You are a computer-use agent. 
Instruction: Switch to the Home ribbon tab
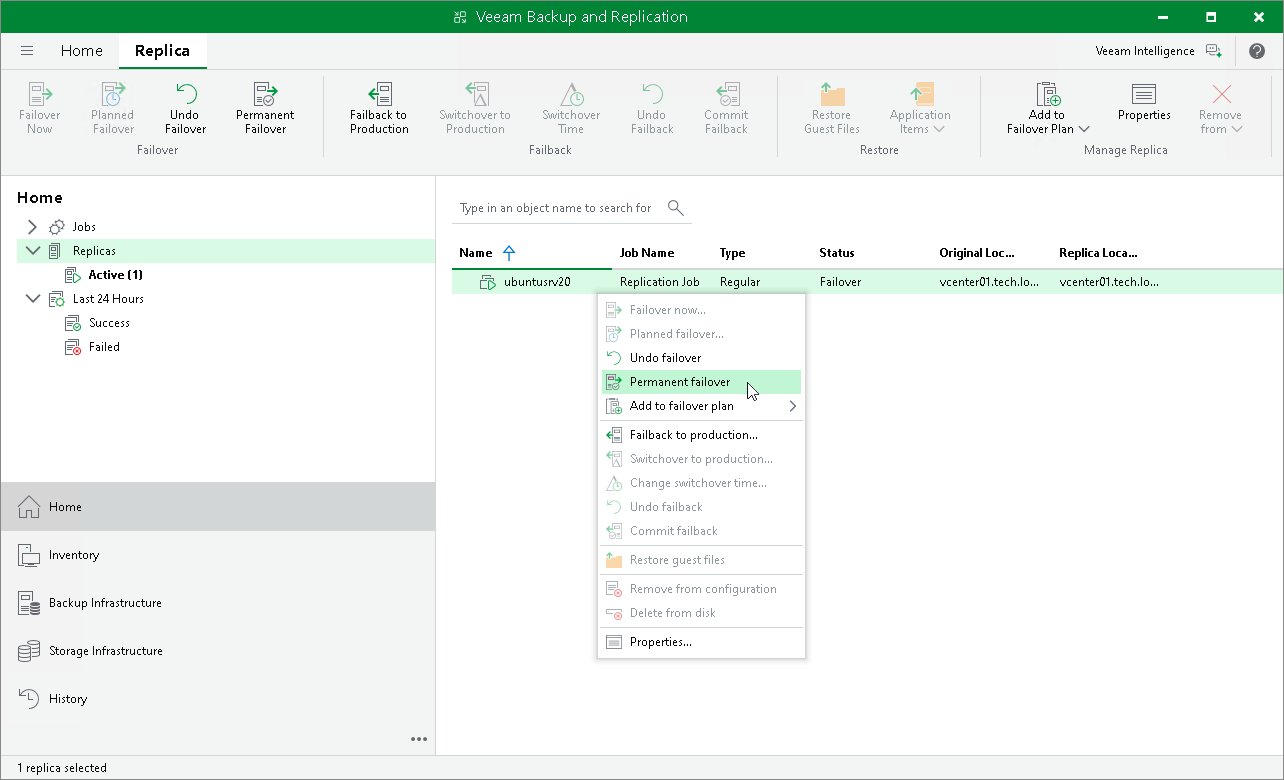tap(81, 51)
